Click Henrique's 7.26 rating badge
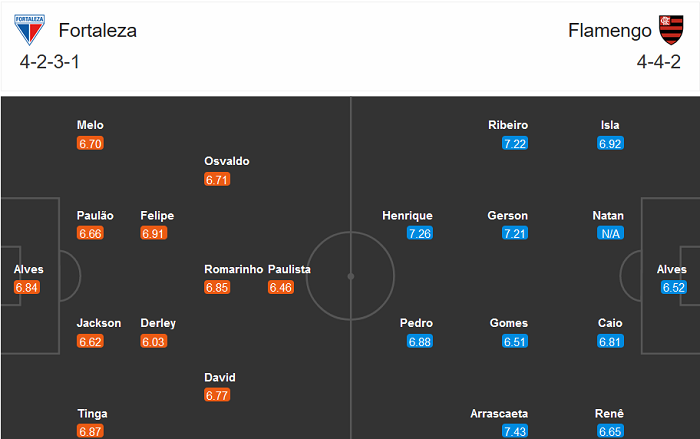Viewport: 700px width, 439px height. pyautogui.click(x=420, y=233)
